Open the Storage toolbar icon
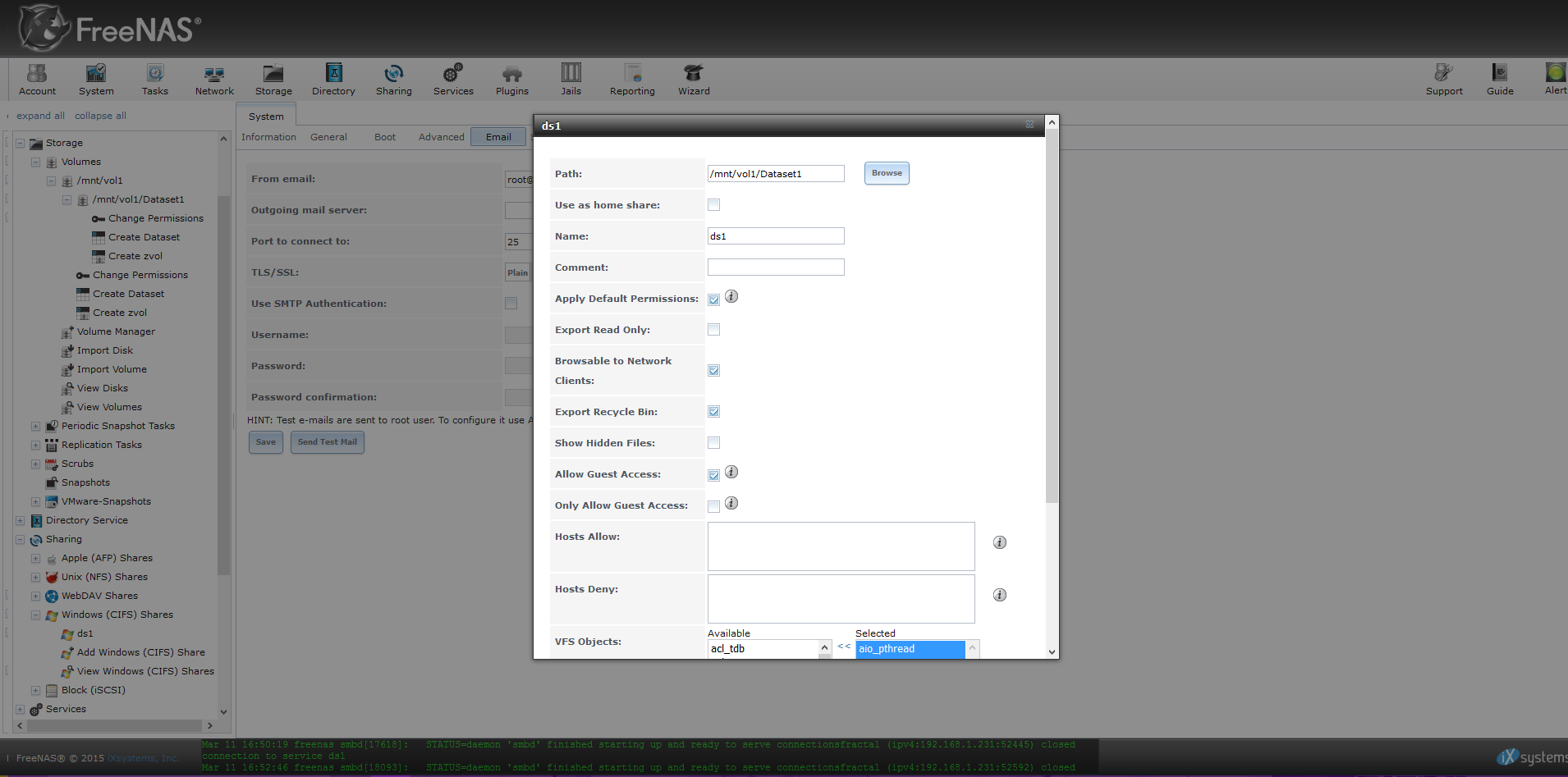The height and width of the screenshot is (777, 1568). (x=273, y=80)
